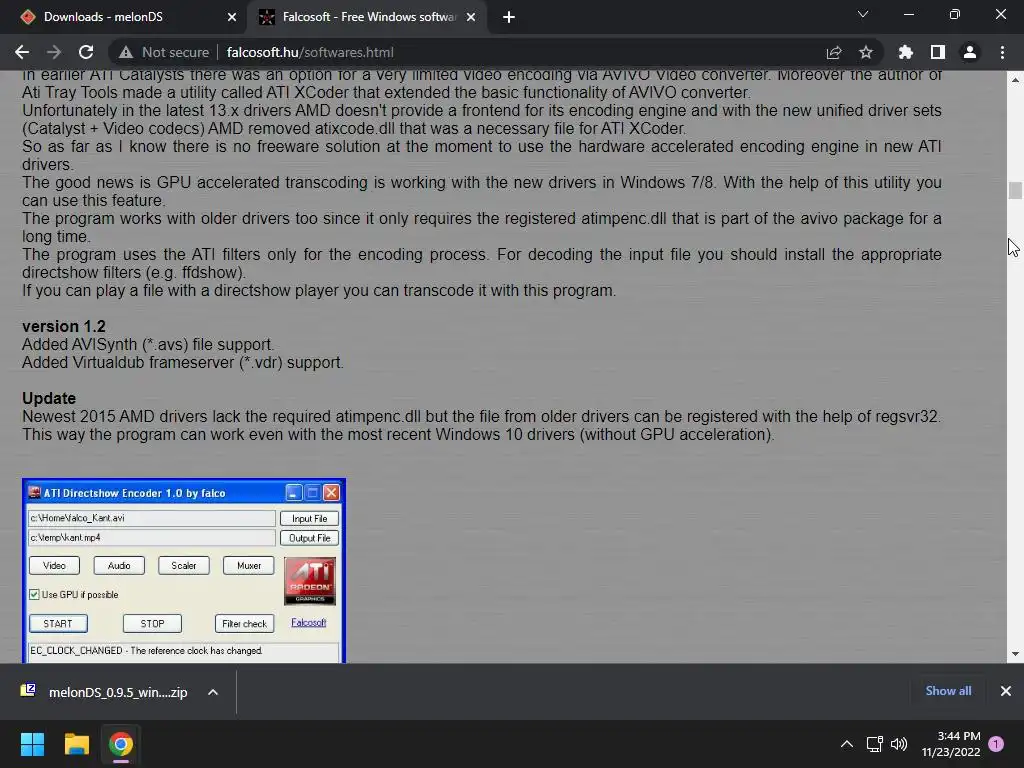Open the Extensions puzzle icon
Viewport: 1024px width, 768px height.
pos(905,52)
